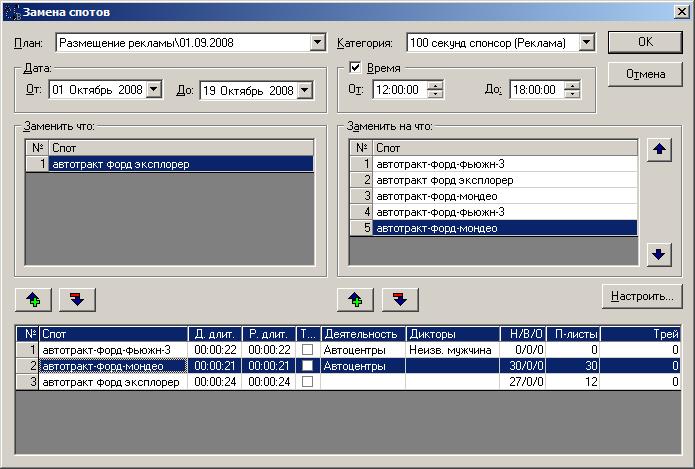Select автотракт-форд-мондео row in bottom table

pyautogui.click(x=348, y=366)
